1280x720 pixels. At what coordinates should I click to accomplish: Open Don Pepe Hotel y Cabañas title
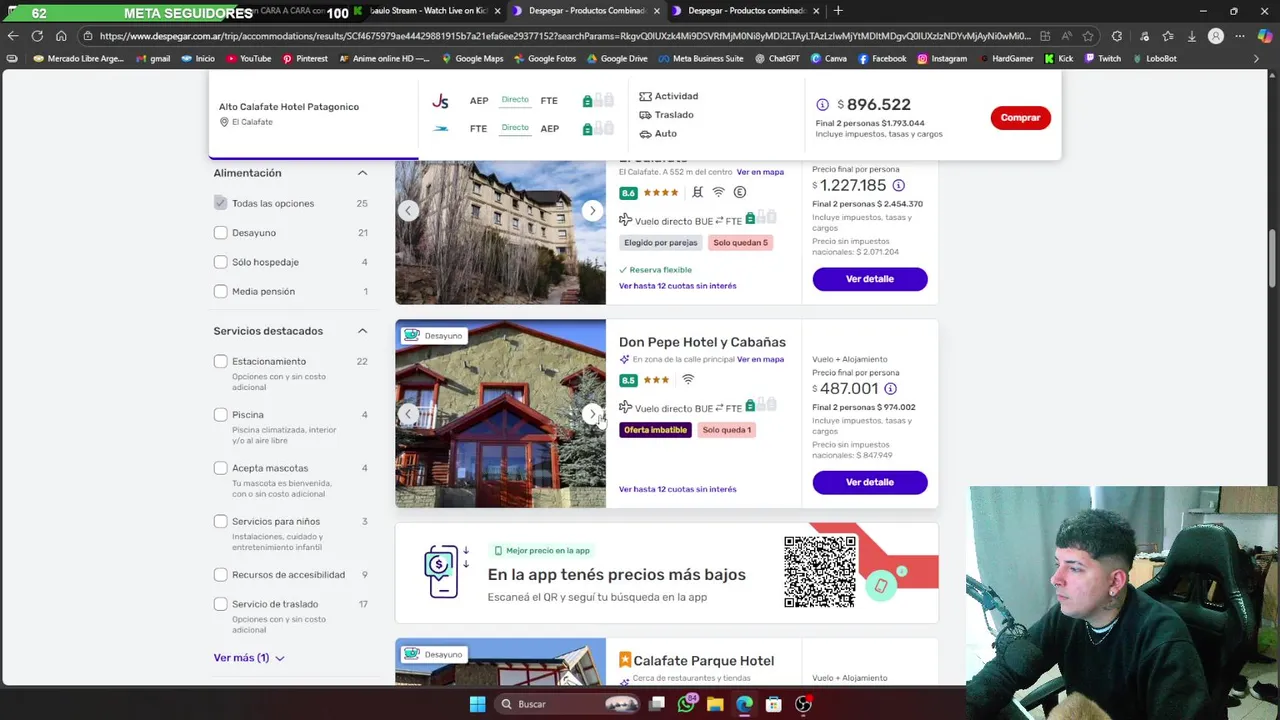point(702,342)
